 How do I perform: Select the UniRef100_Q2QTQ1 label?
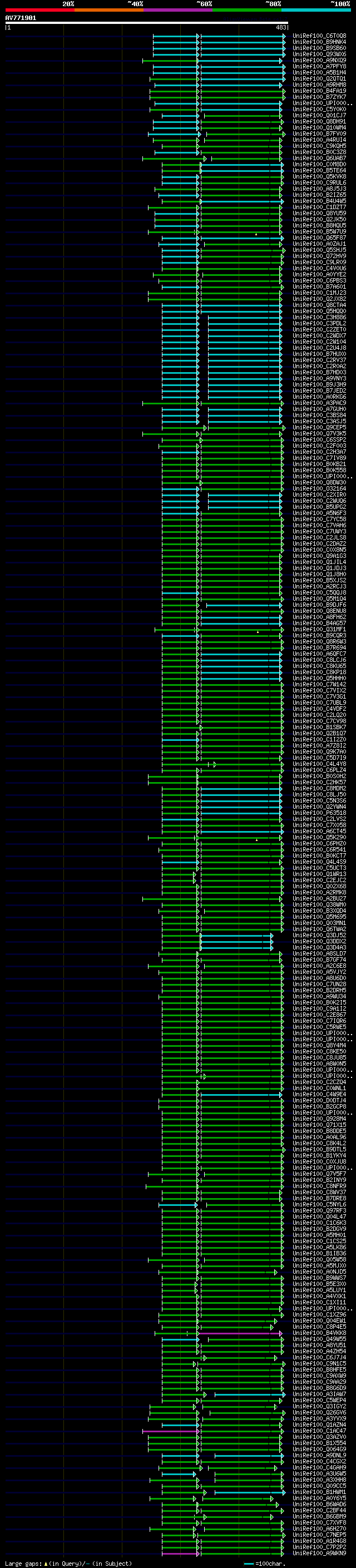click(319, 78)
